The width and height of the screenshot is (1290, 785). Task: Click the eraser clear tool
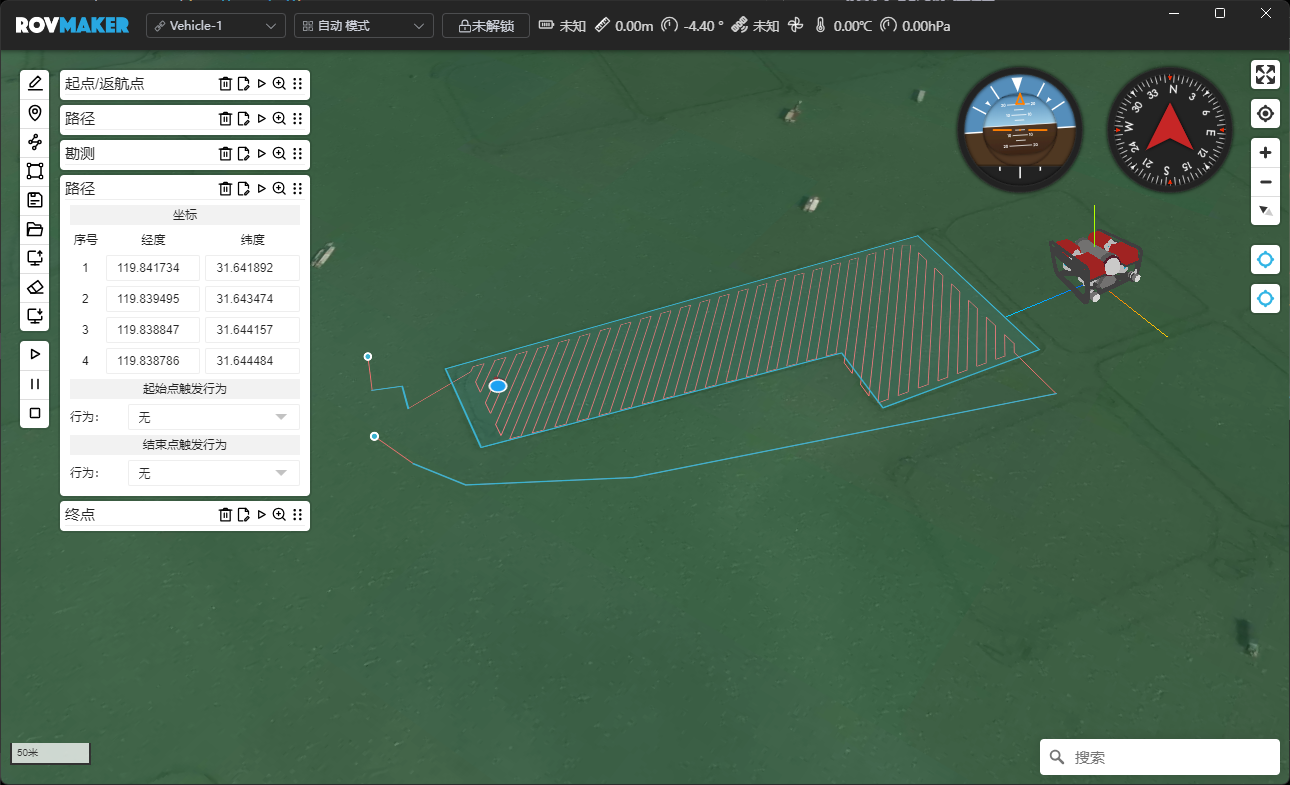[x=35, y=287]
